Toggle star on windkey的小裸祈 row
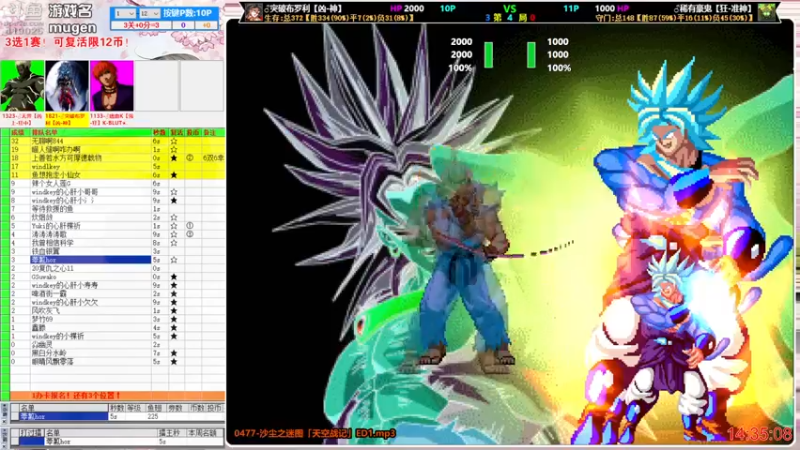 click(x=174, y=336)
